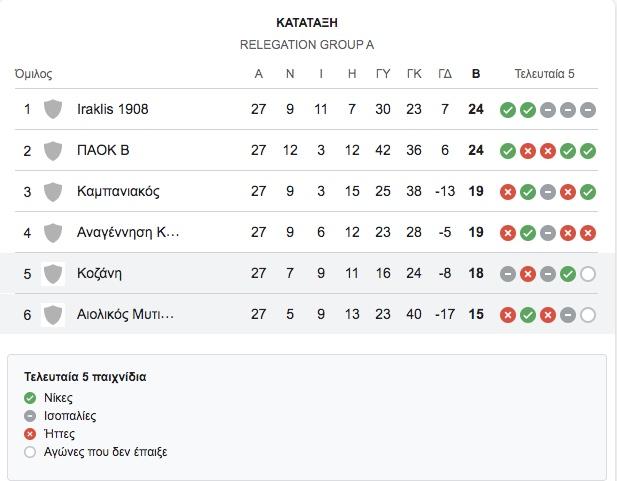Click Καμπανιακός's grey draw icon
Image resolution: width=617 pixels, height=481 pixels.
point(548,192)
